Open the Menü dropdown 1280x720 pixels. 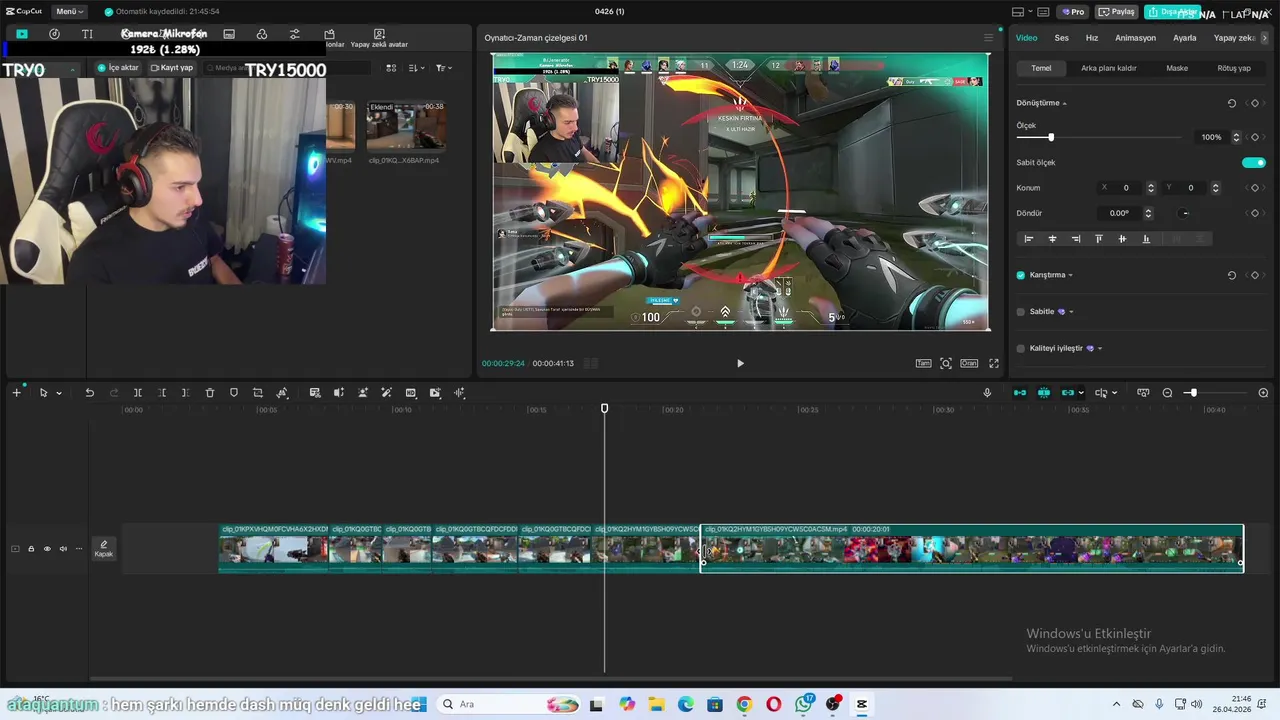pos(70,12)
